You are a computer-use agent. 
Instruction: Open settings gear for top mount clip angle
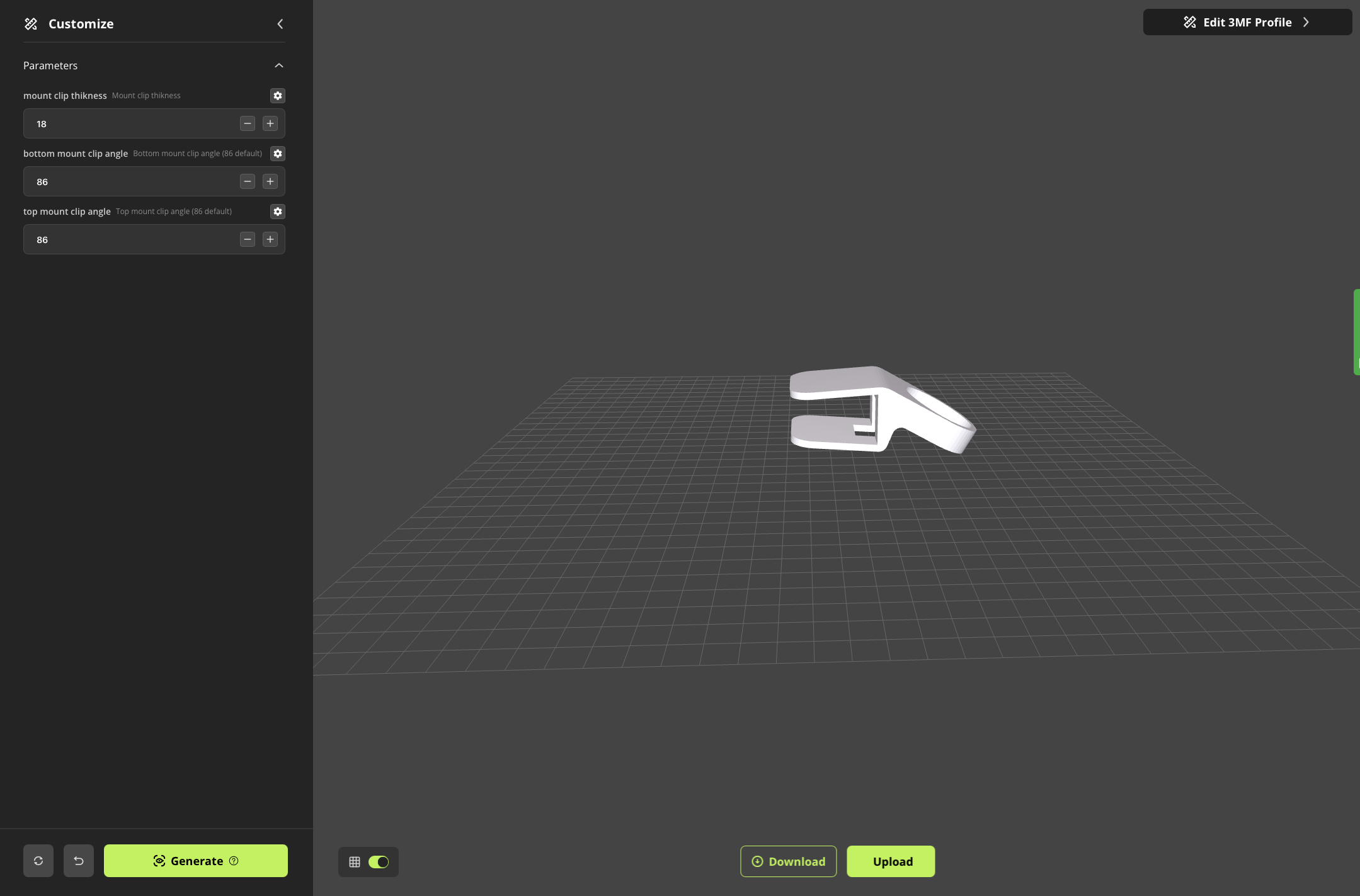(277, 212)
